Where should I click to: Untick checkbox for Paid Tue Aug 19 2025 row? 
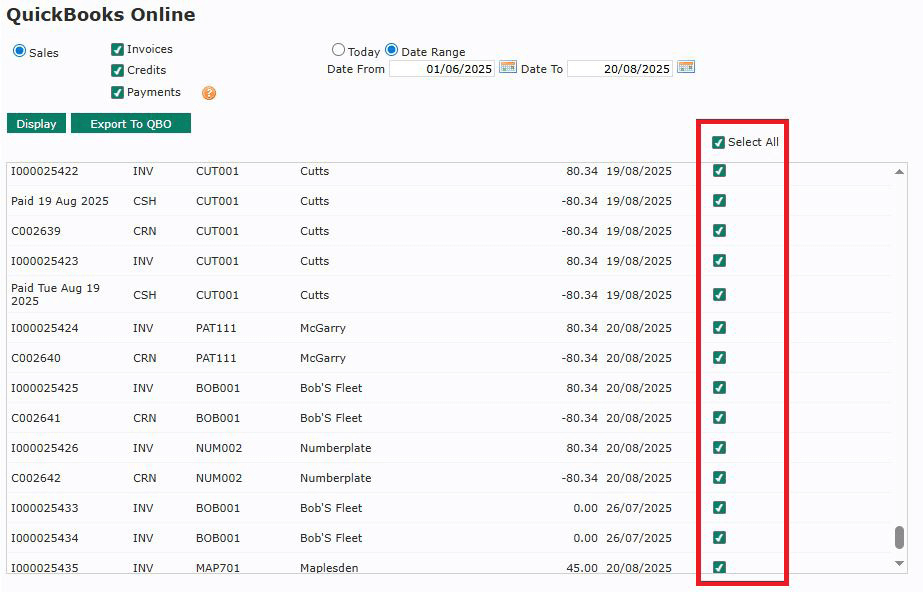719,295
